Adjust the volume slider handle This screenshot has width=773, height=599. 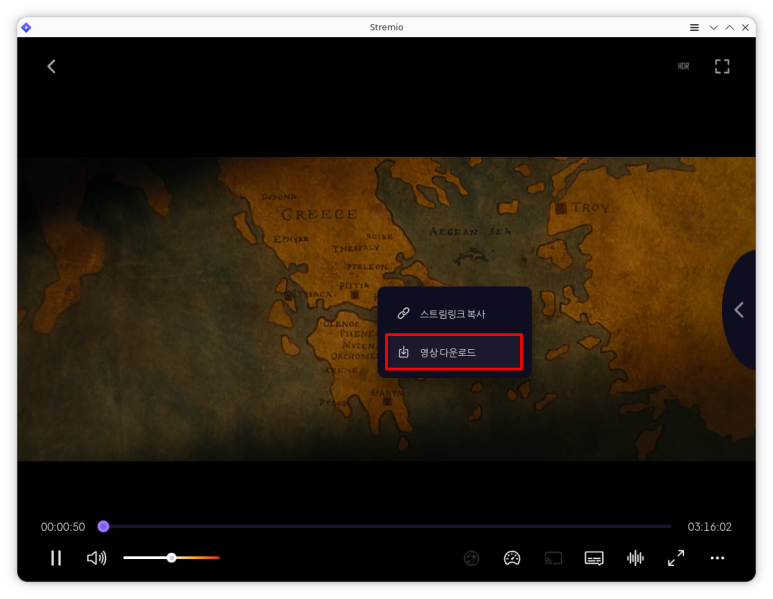171,558
